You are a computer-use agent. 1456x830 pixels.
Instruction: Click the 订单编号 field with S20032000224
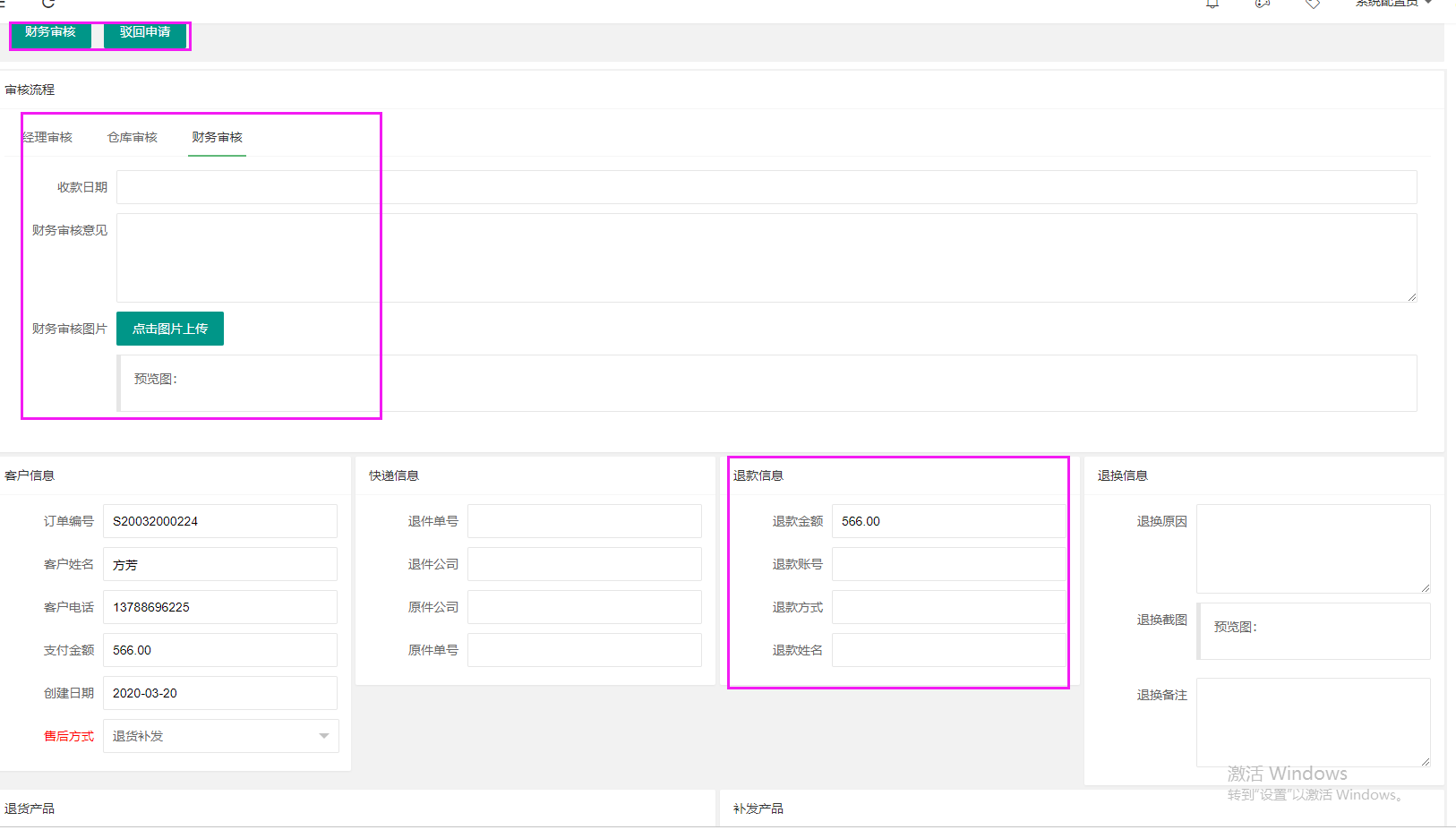pyautogui.click(x=220, y=521)
